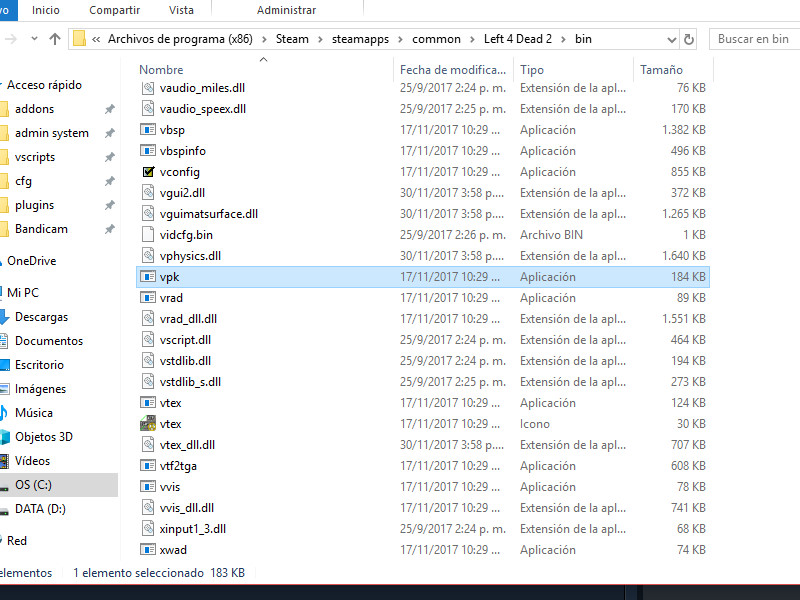The height and width of the screenshot is (600, 800).
Task: Select OneDrive in navigation pane
Action: 31,261
